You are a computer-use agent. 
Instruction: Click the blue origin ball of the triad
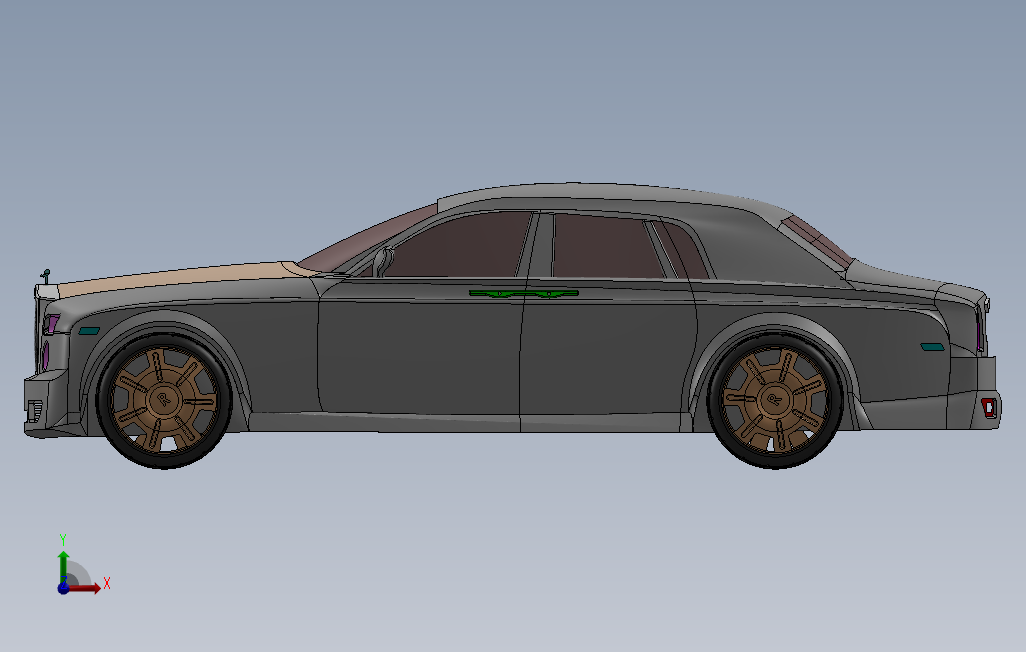(63, 587)
